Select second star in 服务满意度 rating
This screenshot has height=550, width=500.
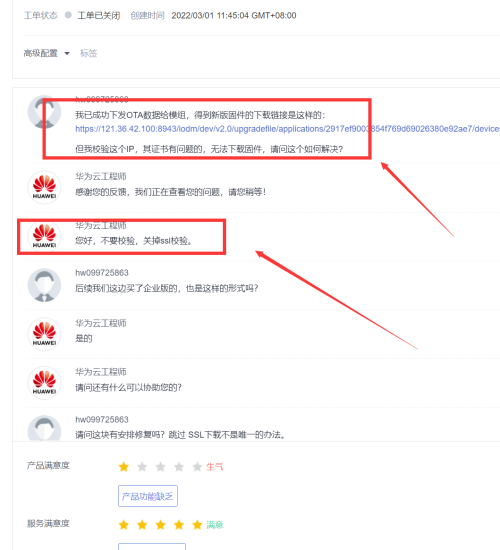[x=142, y=525]
